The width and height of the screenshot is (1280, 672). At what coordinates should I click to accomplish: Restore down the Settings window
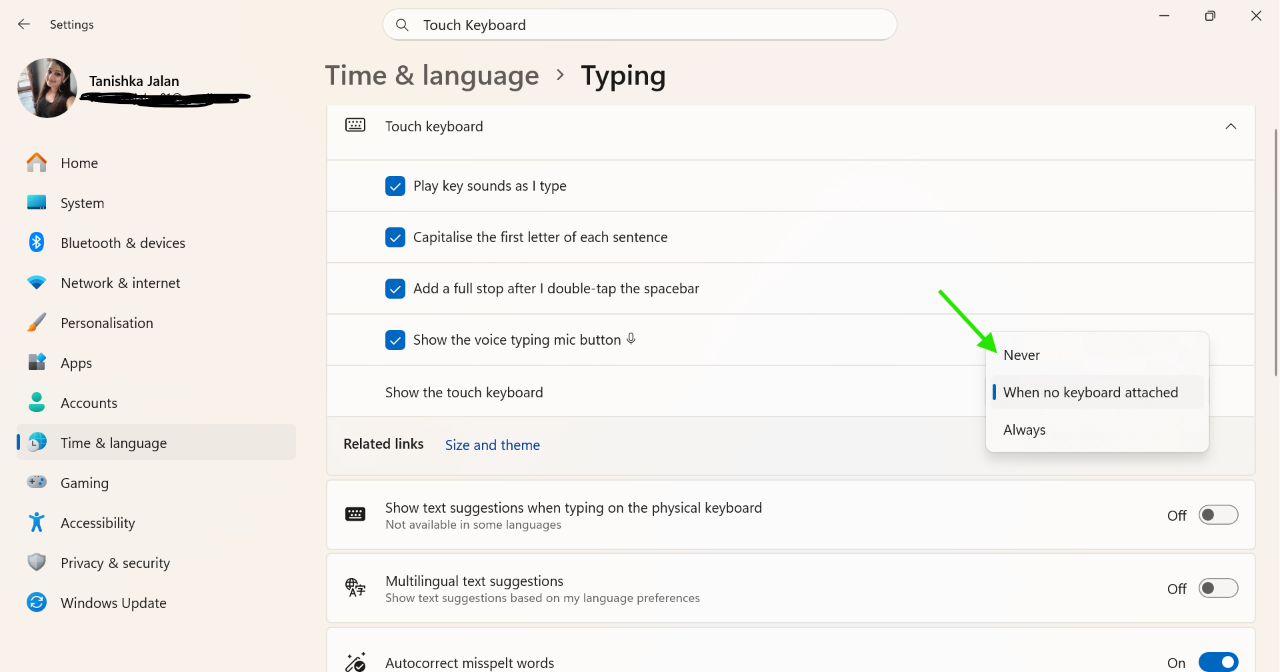pos(1210,16)
